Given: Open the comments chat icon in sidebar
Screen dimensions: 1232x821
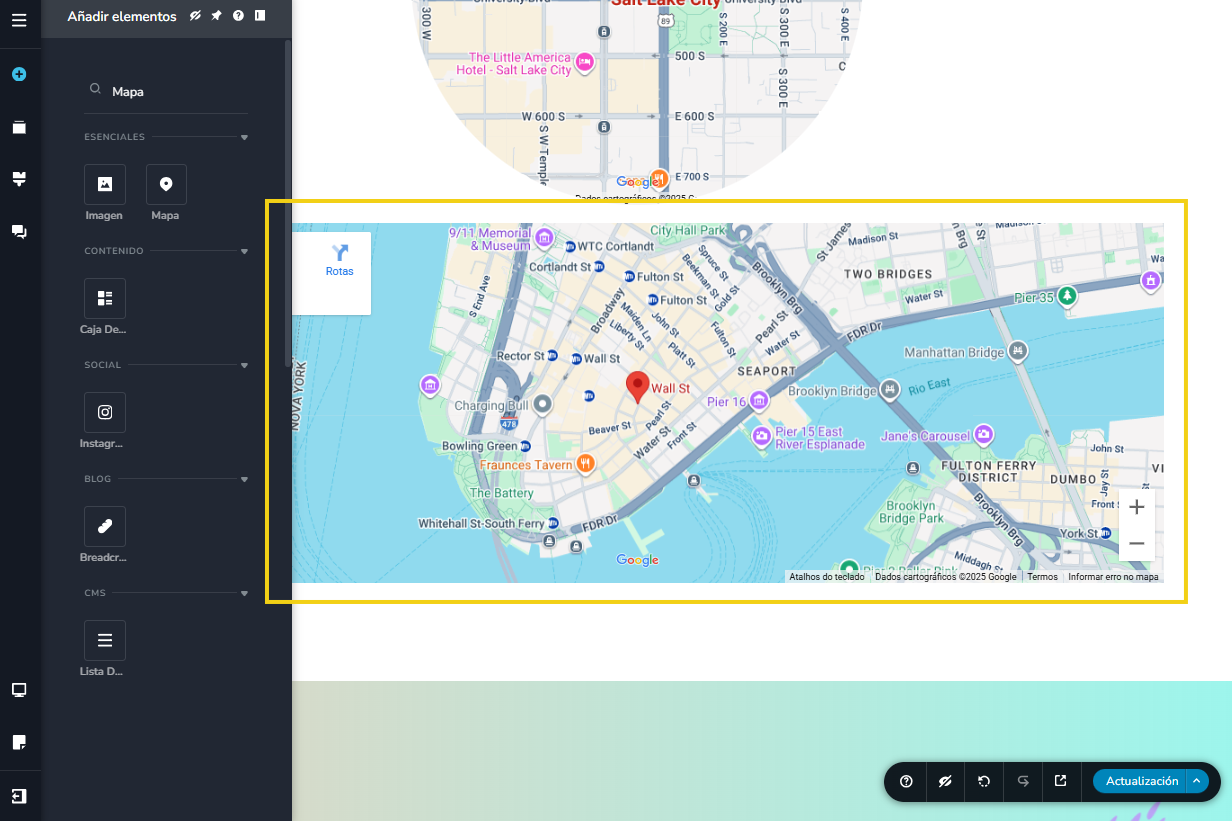Looking at the screenshot, I should click(x=19, y=231).
